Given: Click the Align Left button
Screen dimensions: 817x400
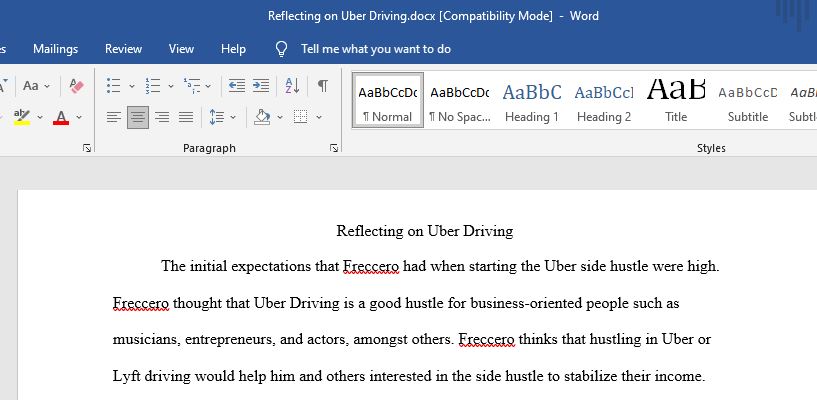Looking at the screenshot, I should pyautogui.click(x=114, y=117).
